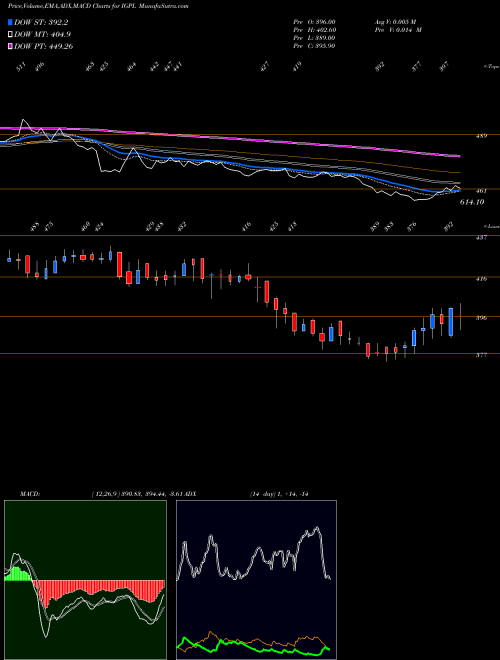Click the 416 candlestick axis label

(481, 279)
